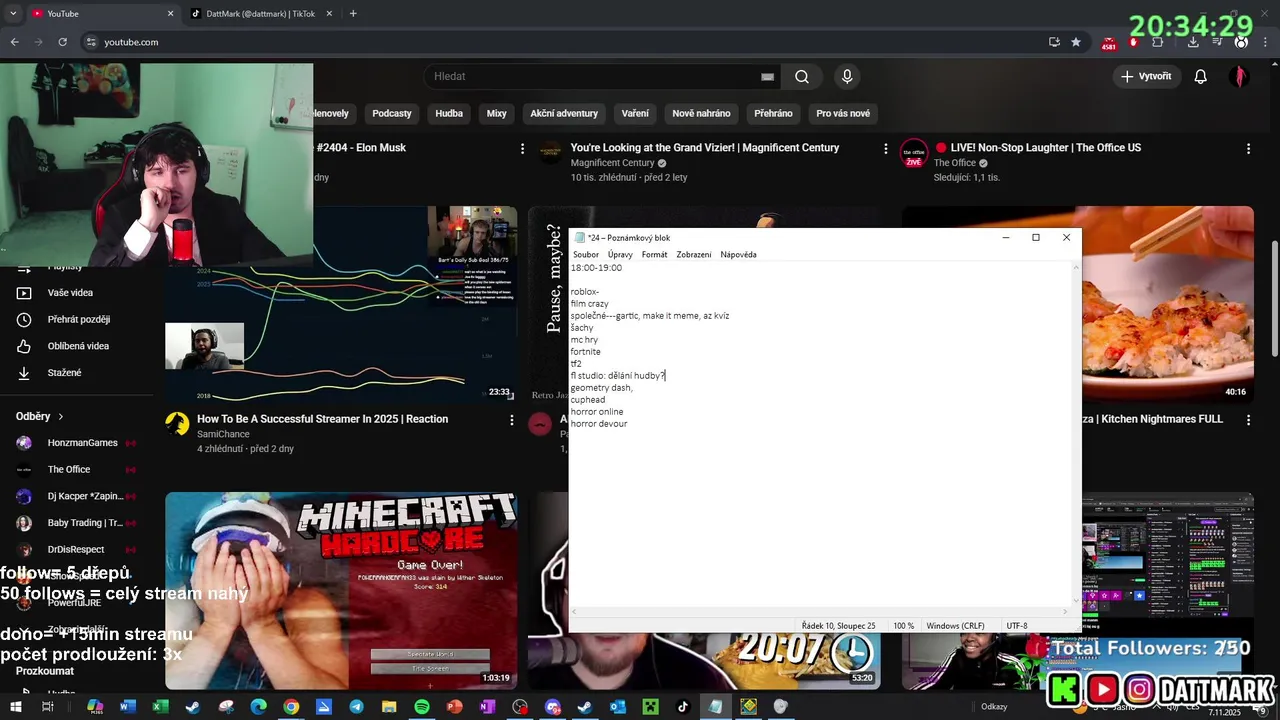
Task: Click the Gmail checker extension showing 4581
Action: pos(1108,43)
